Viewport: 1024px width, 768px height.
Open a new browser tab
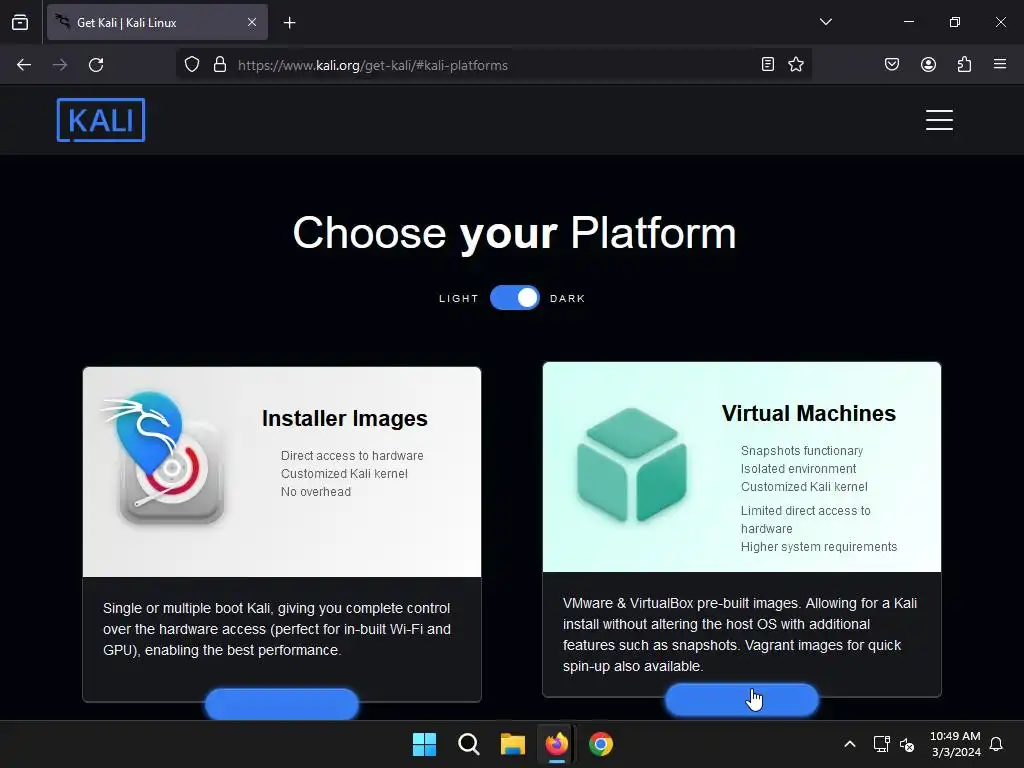[x=289, y=23]
